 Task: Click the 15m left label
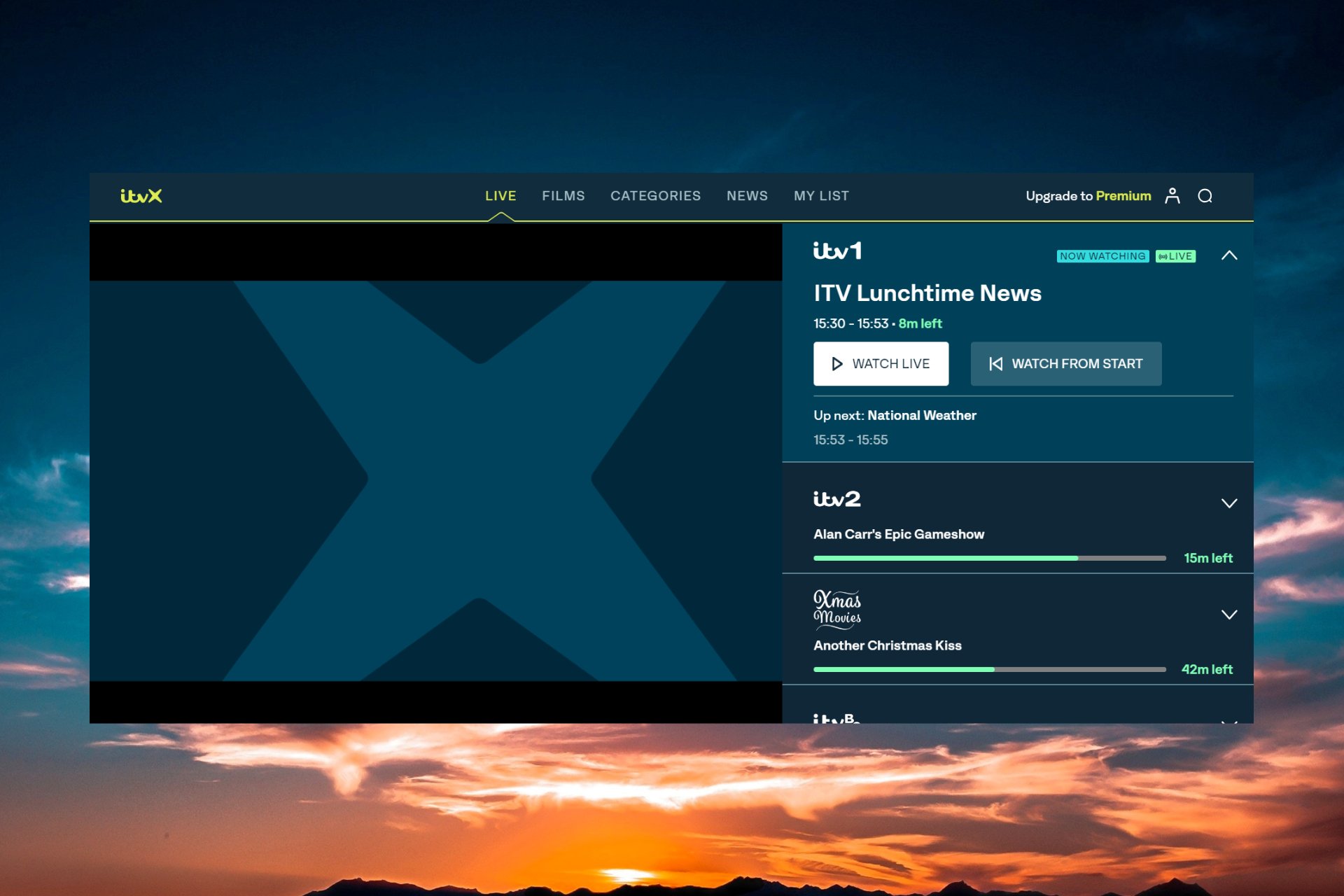1208,558
